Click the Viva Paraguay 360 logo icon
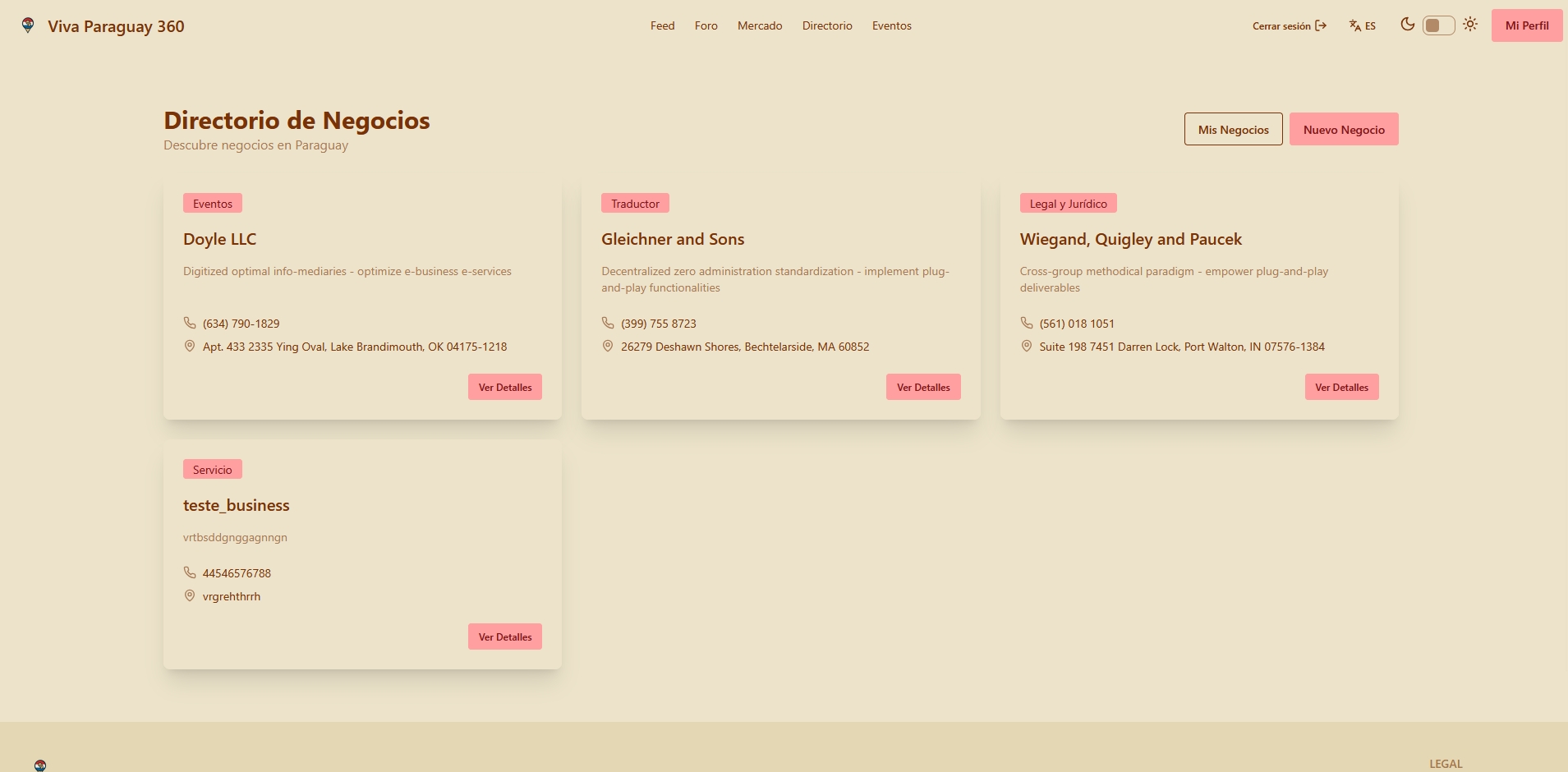The image size is (1568, 772). 28,25
